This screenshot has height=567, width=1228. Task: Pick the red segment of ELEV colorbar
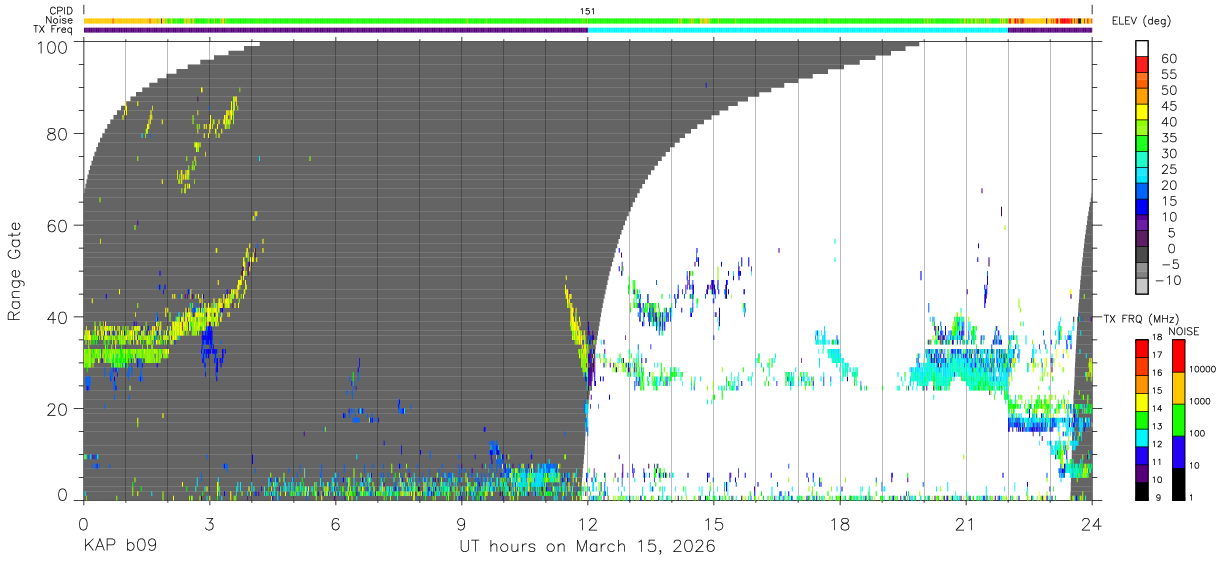[1142, 64]
